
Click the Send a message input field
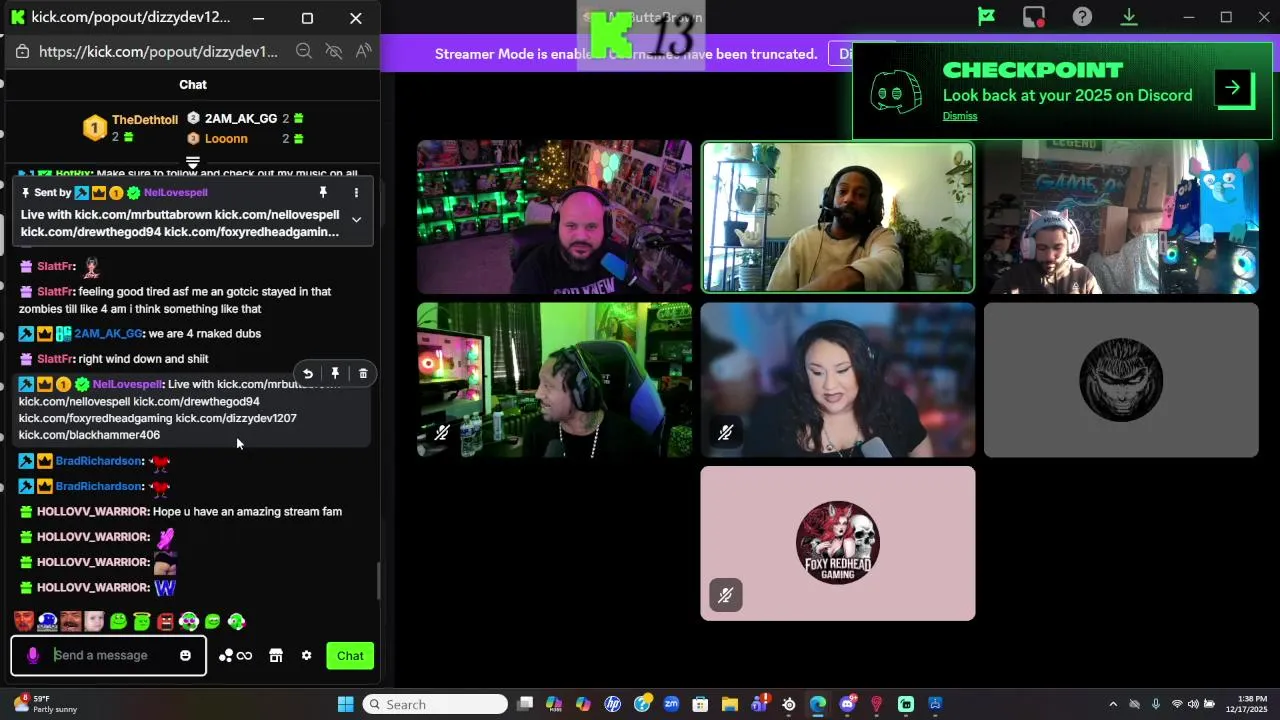point(109,656)
